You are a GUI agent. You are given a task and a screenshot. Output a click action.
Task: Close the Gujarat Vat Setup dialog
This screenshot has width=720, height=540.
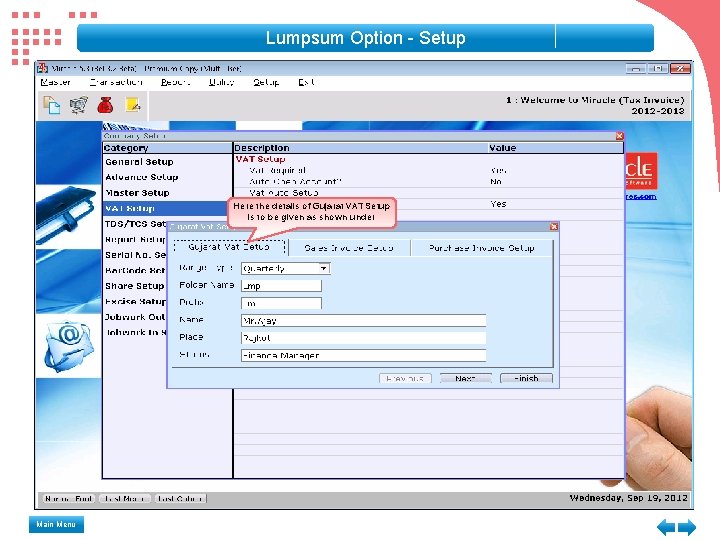click(554, 226)
